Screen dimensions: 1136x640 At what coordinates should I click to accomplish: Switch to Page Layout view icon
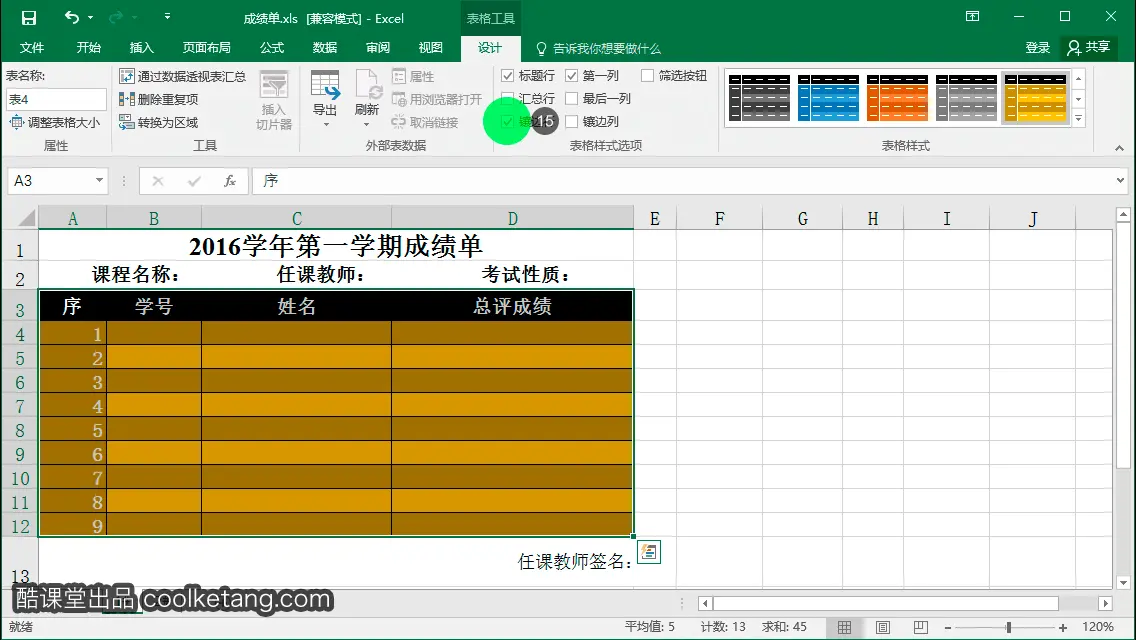click(x=882, y=627)
